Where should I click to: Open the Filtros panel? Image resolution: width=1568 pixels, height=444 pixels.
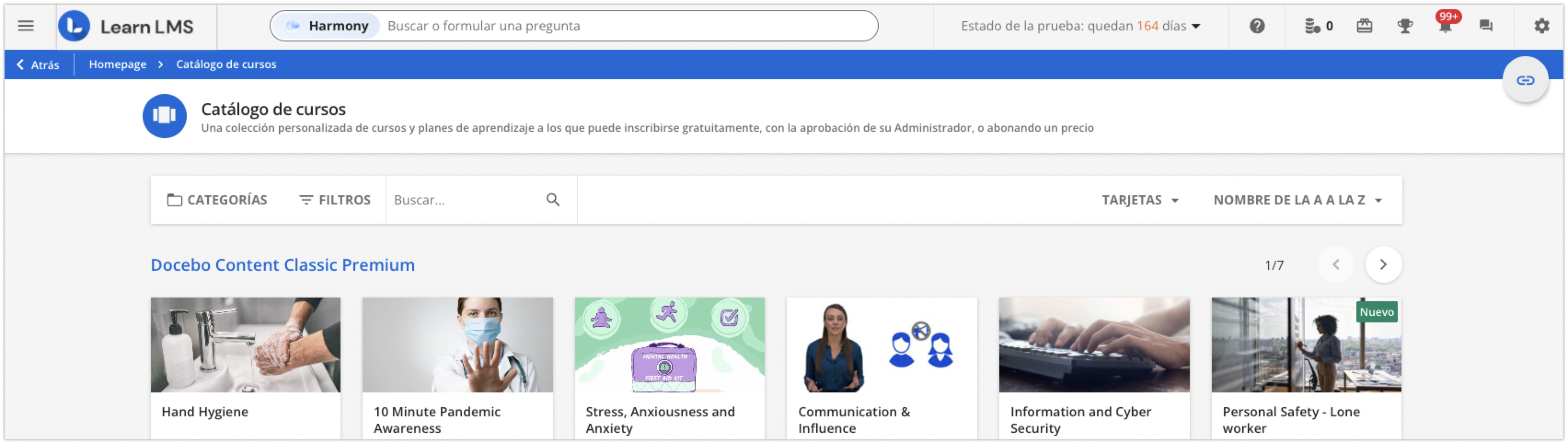[x=335, y=200]
